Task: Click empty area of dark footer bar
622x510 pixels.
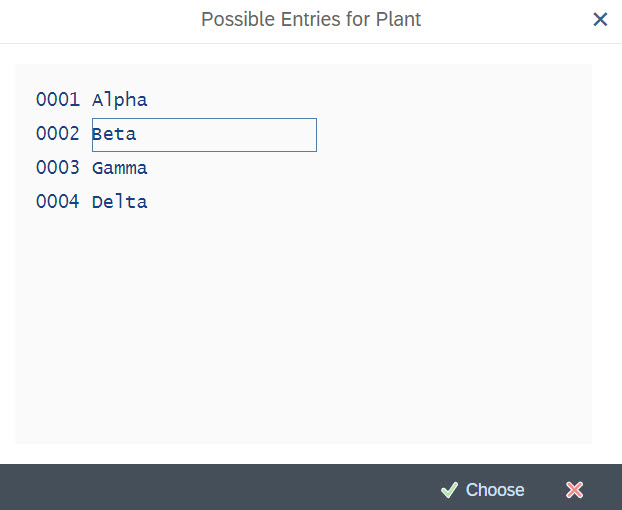Action: coord(200,488)
